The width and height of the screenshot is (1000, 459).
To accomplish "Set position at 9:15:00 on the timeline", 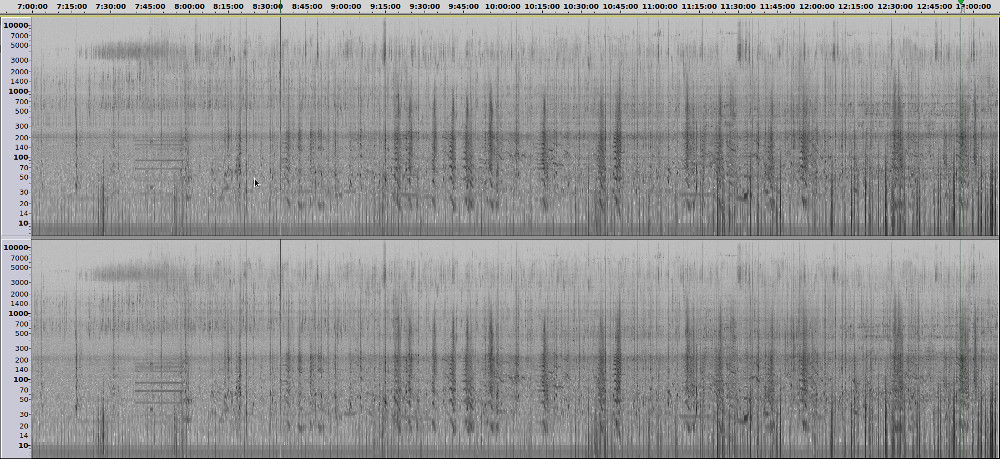I will [385, 7].
